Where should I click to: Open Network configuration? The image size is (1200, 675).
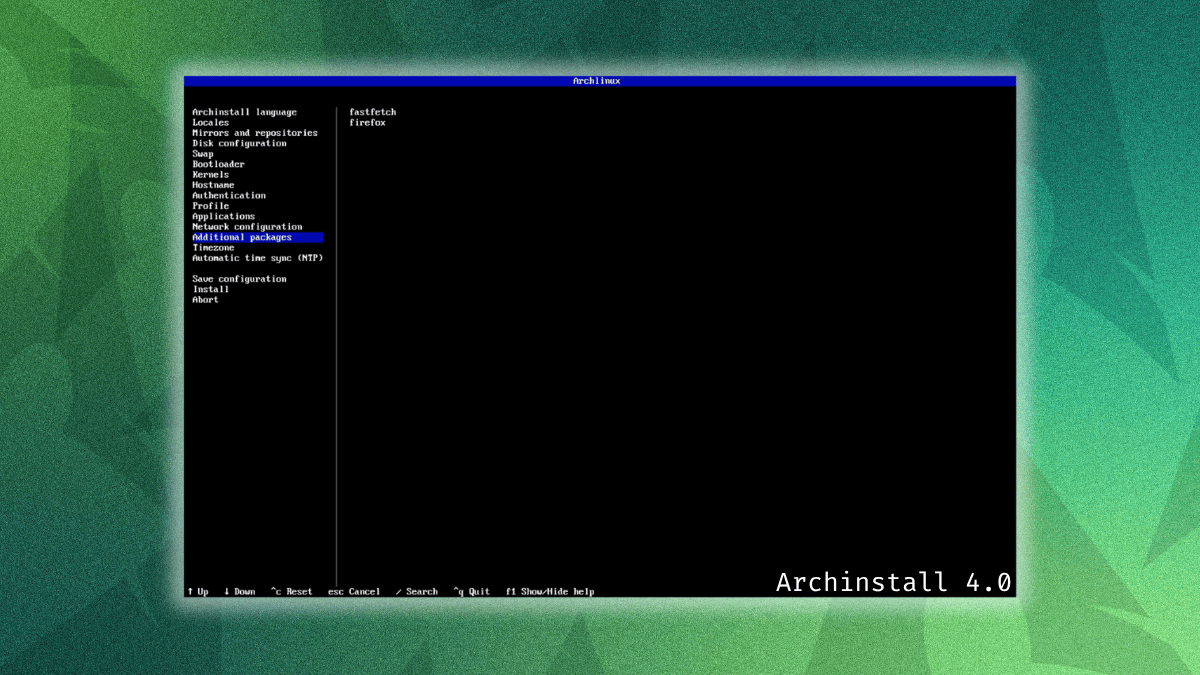(245, 226)
